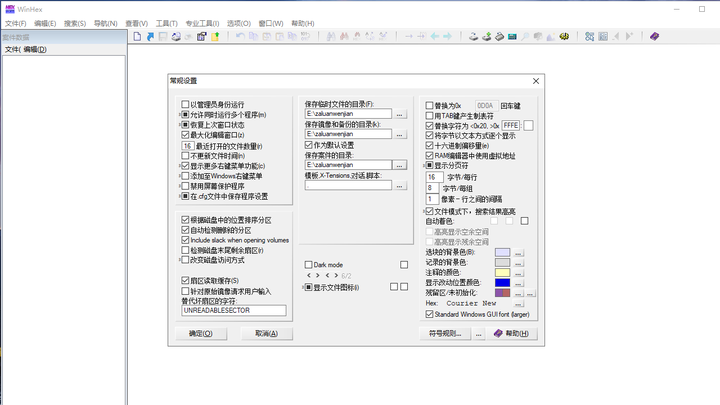This screenshot has width=720, height=405.
Task: Toggle 扇区读取缓存 checkbox
Action: click(185, 280)
